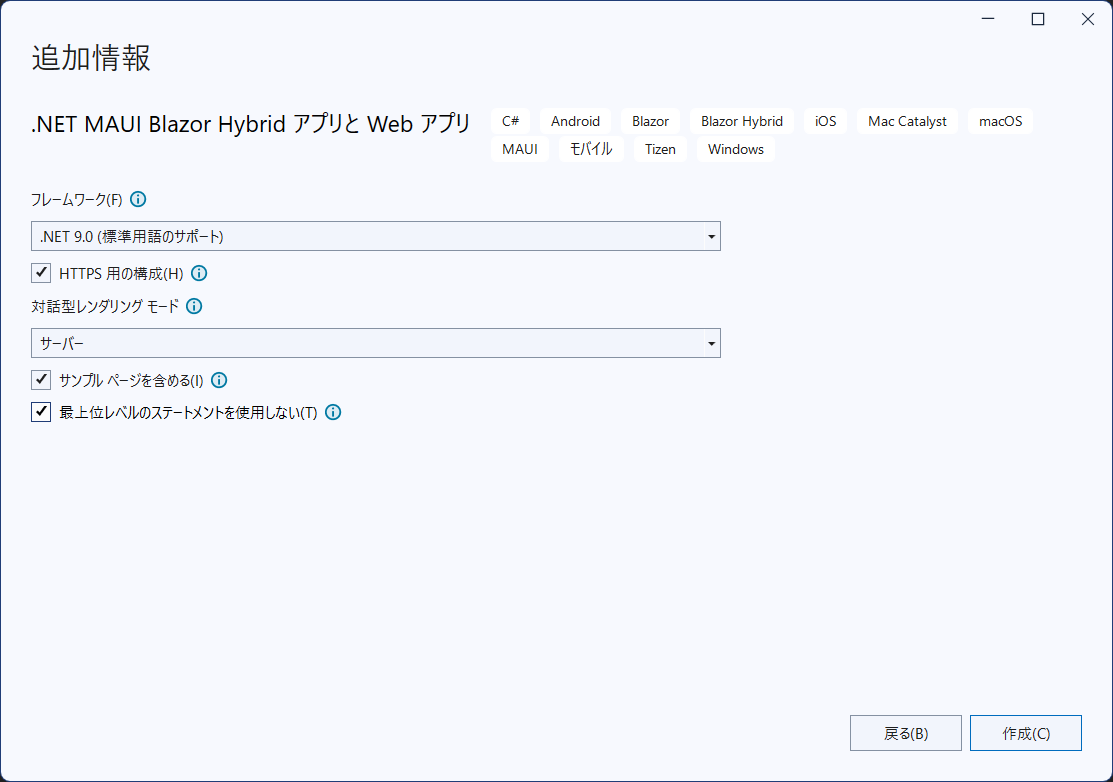Image resolution: width=1113 pixels, height=782 pixels.
Task: Click the フレームワーク(F) label
Action: [77, 199]
